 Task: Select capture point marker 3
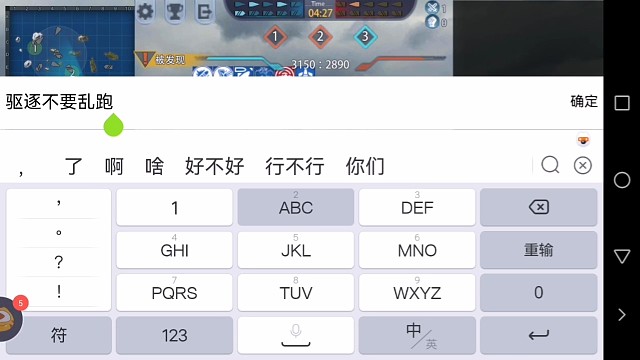click(365, 37)
